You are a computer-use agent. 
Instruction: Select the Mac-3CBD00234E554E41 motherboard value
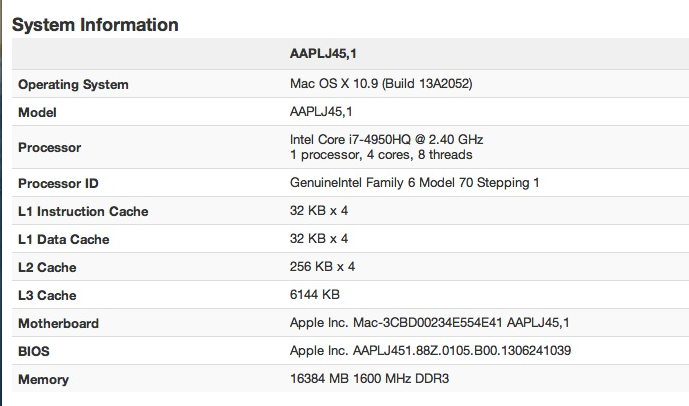pyautogui.click(x=429, y=323)
